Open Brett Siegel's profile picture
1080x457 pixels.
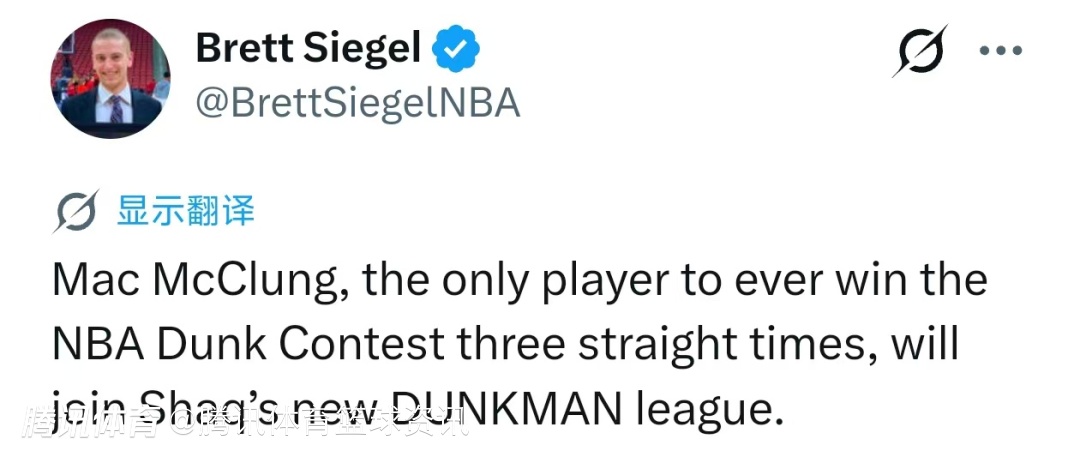pyautogui.click(x=111, y=78)
